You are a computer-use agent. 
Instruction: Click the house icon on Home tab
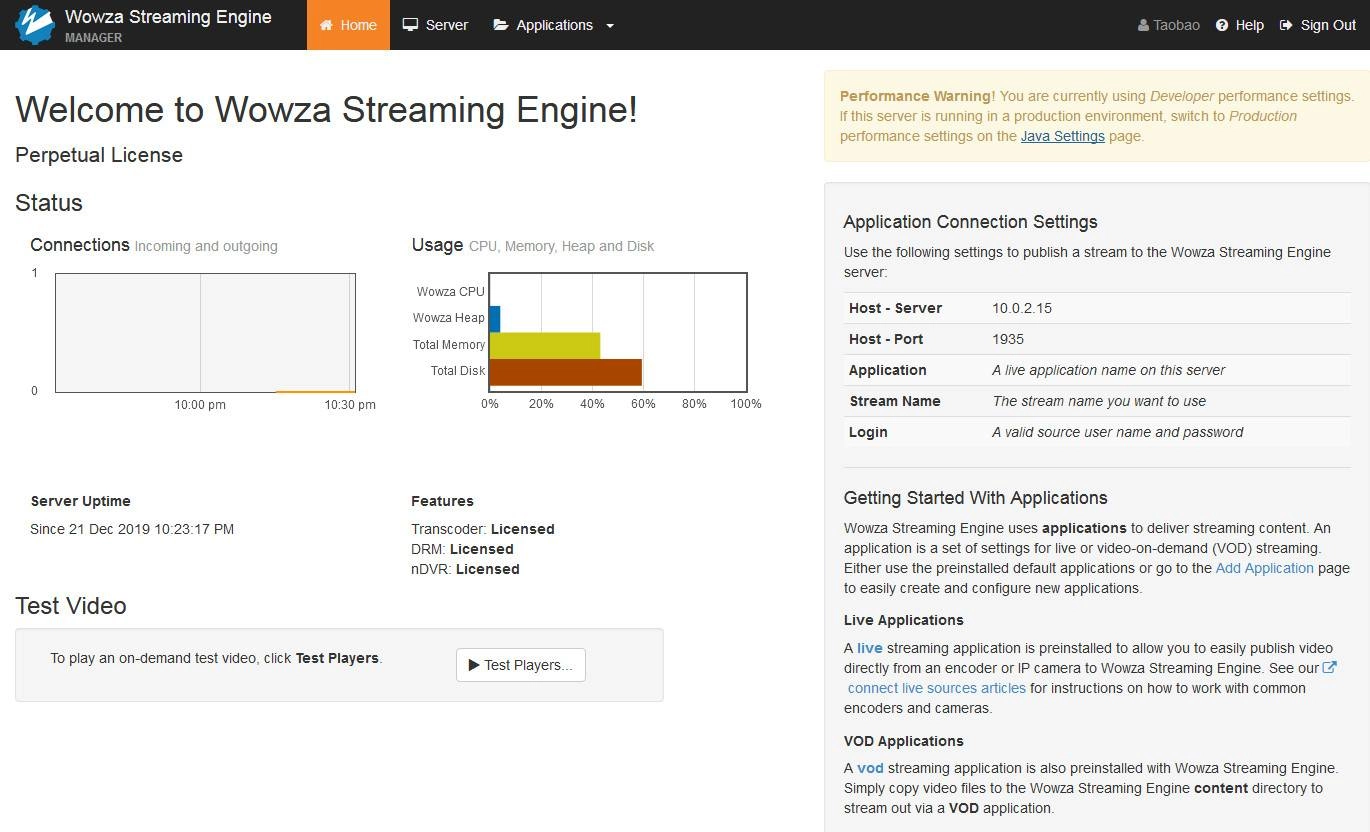(326, 25)
